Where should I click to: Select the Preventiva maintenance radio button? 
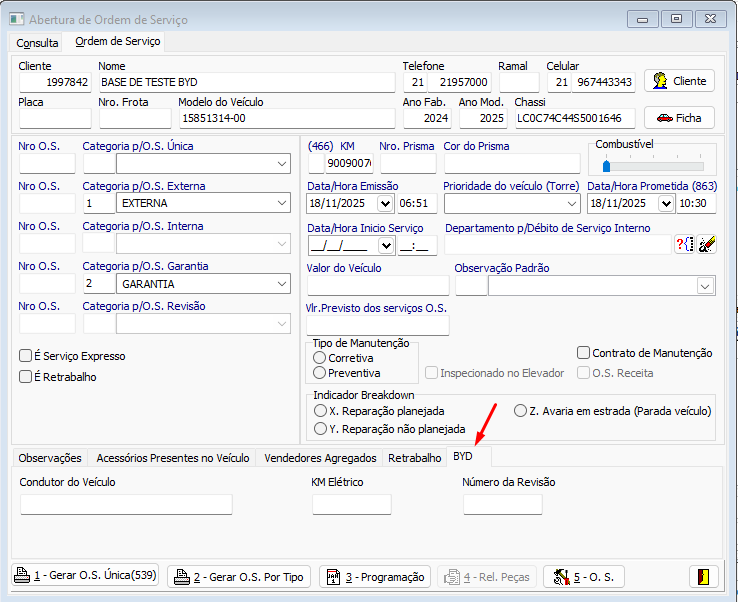(x=320, y=373)
